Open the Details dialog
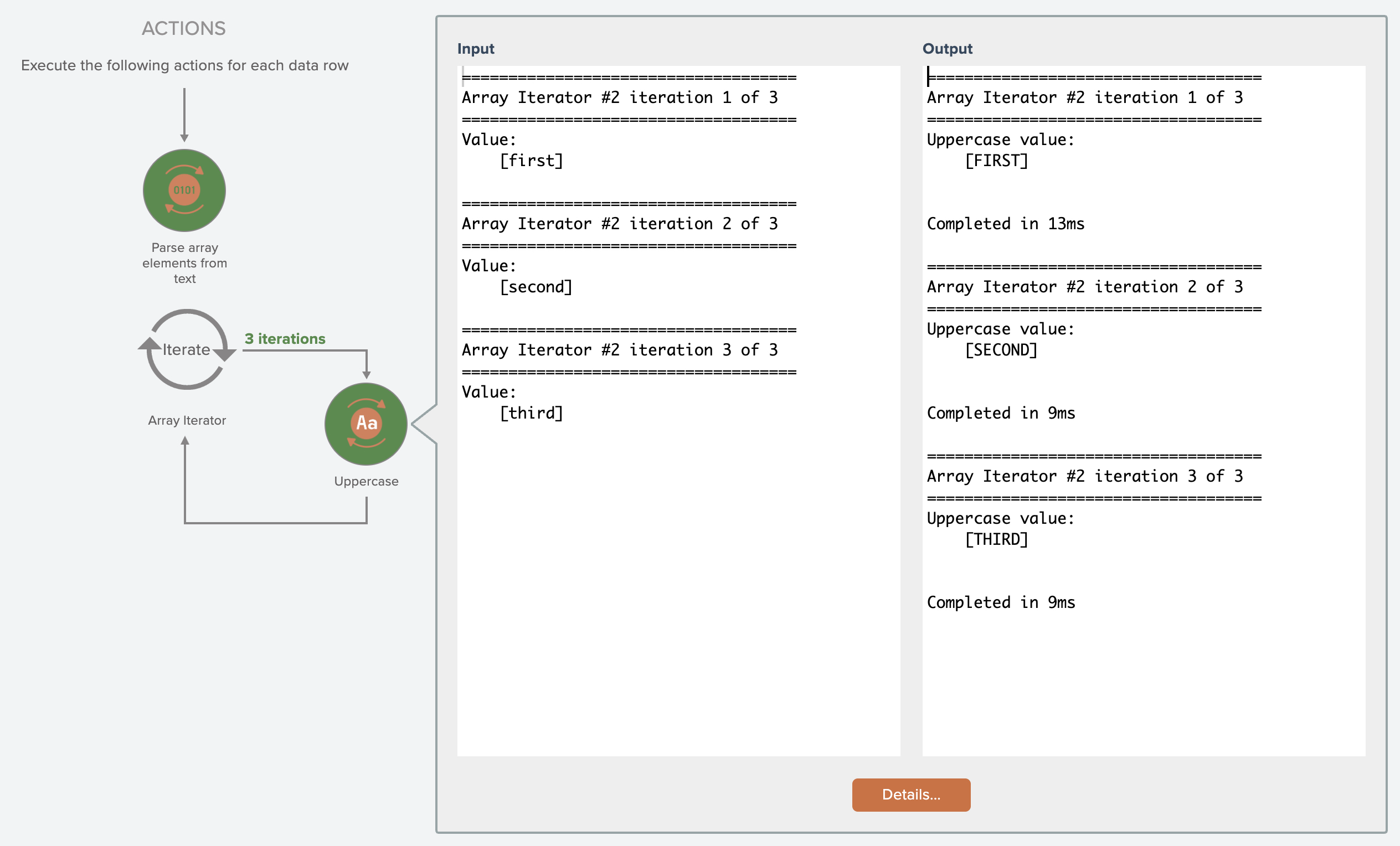The height and width of the screenshot is (846, 1400). (x=911, y=795)
